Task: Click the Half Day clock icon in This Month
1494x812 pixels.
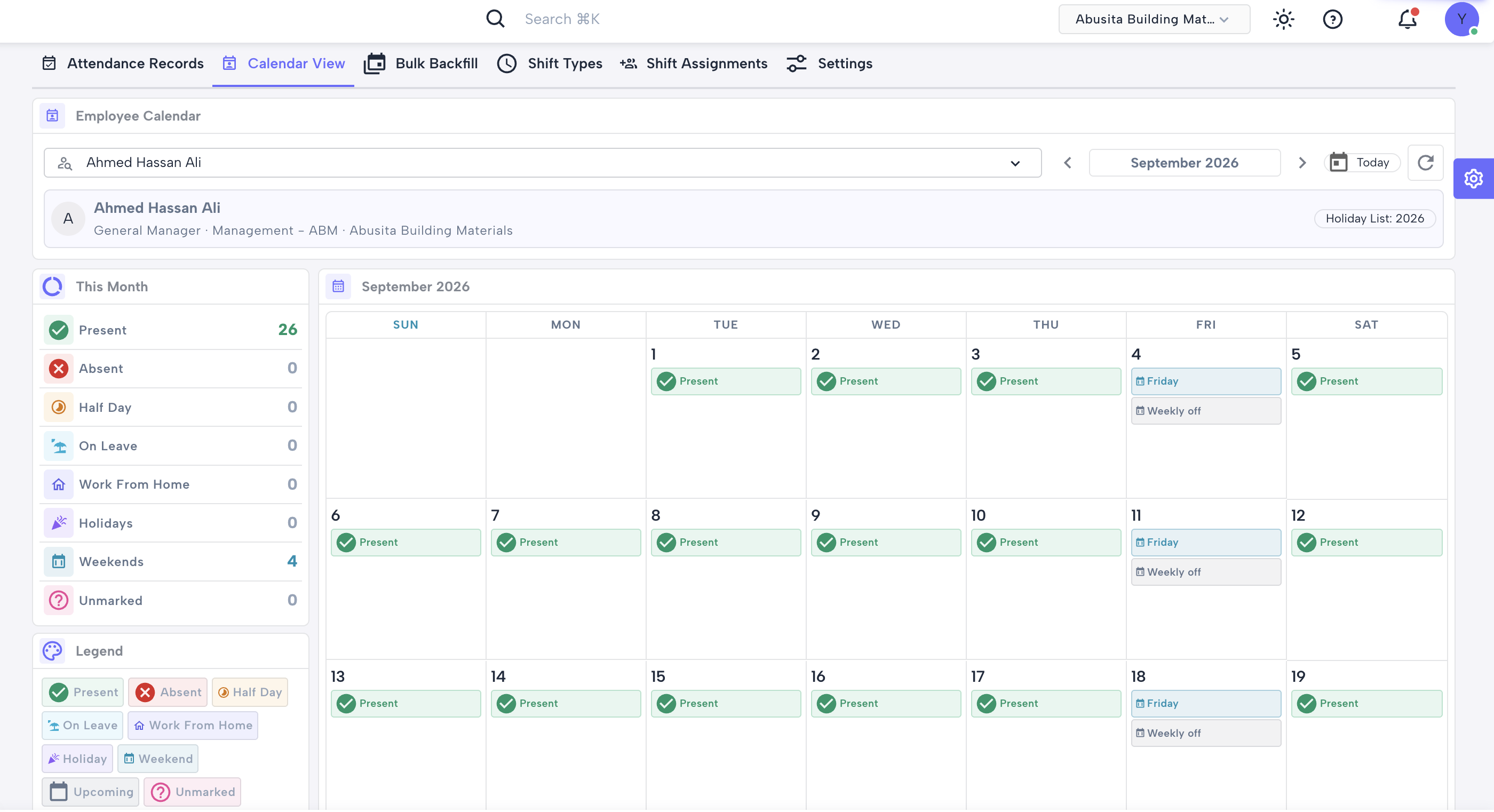Action: 59,408
